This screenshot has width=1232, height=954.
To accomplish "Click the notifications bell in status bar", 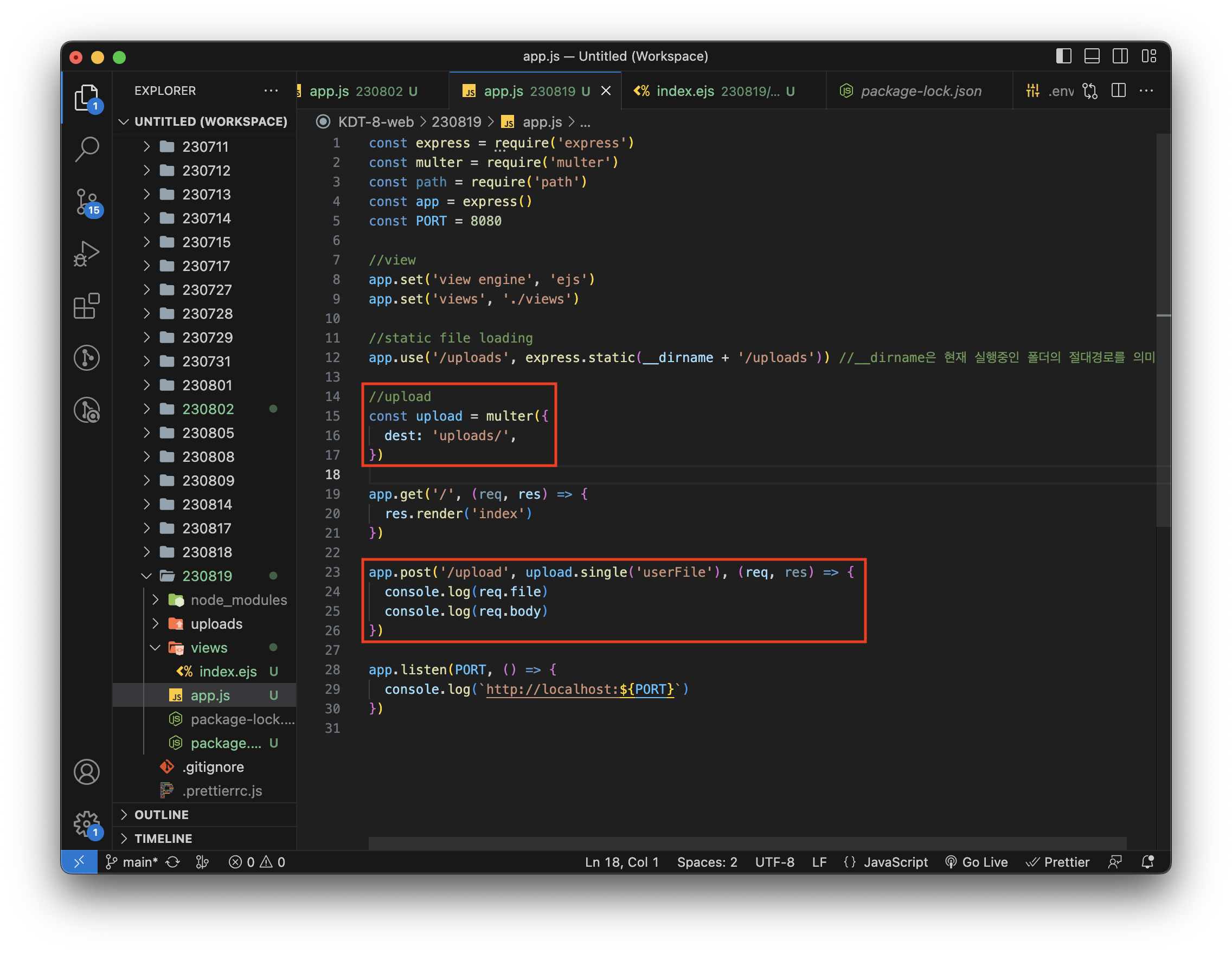I will pos(1147,862).
